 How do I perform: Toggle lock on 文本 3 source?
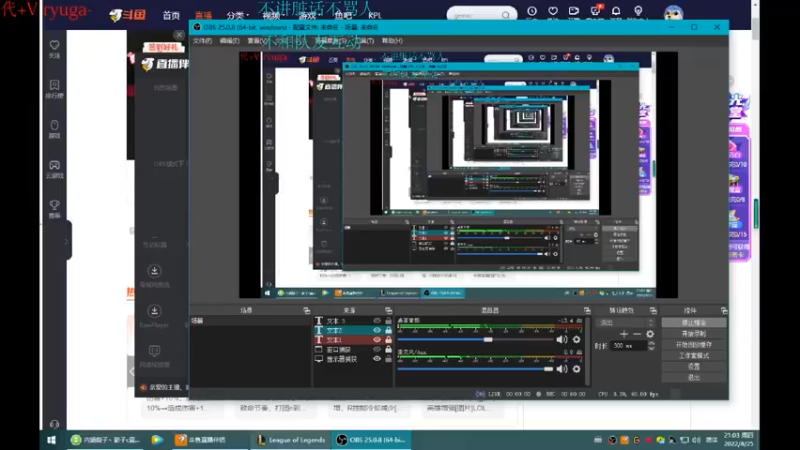point(388,320)
